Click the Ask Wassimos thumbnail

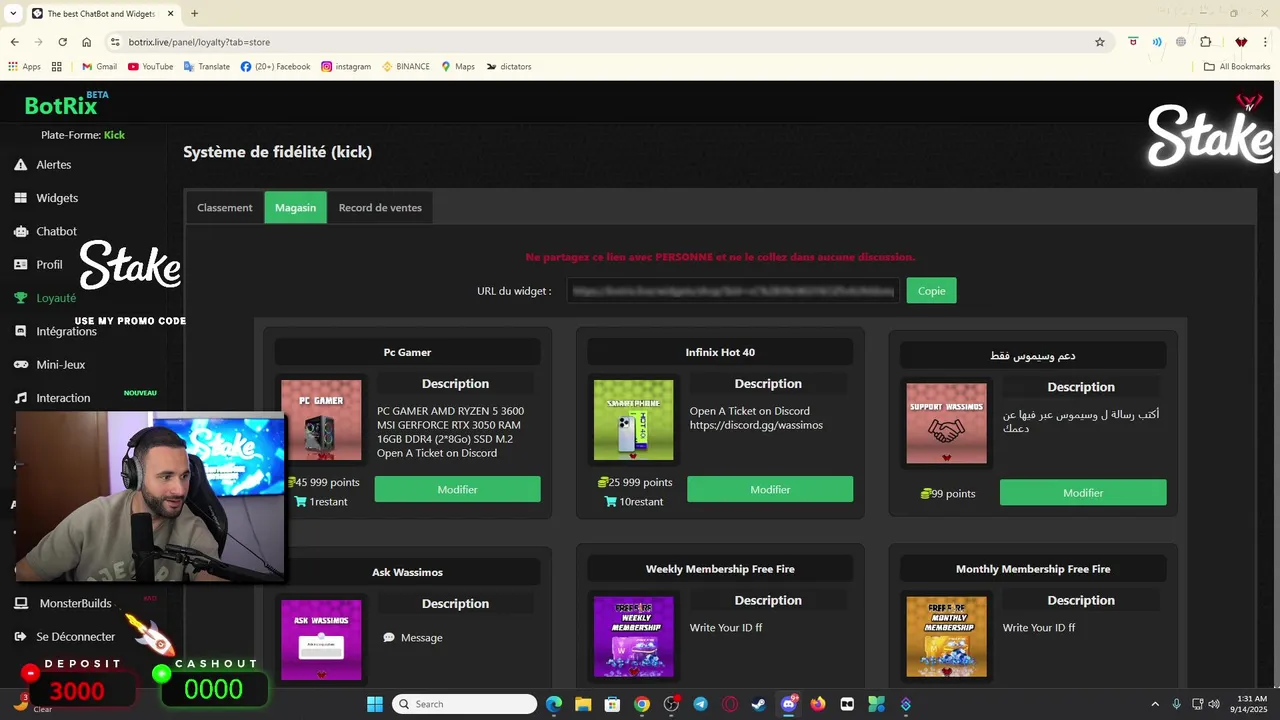pyautogui.click(x=321, y=640)
